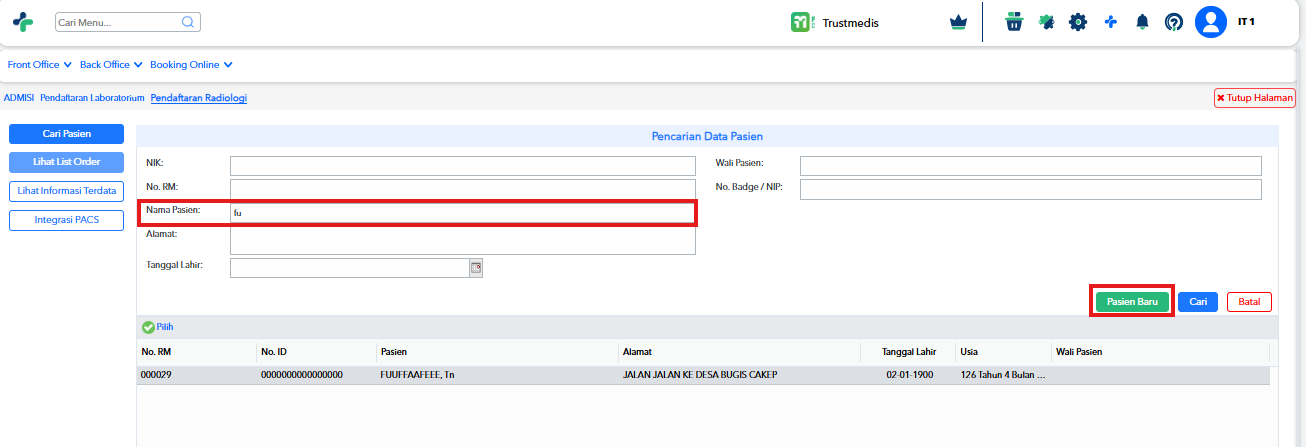This screenshot has width=1306, height=447.
Task: Click the Trustmedis logo in the top-left corner
Action: pos(22,22)
